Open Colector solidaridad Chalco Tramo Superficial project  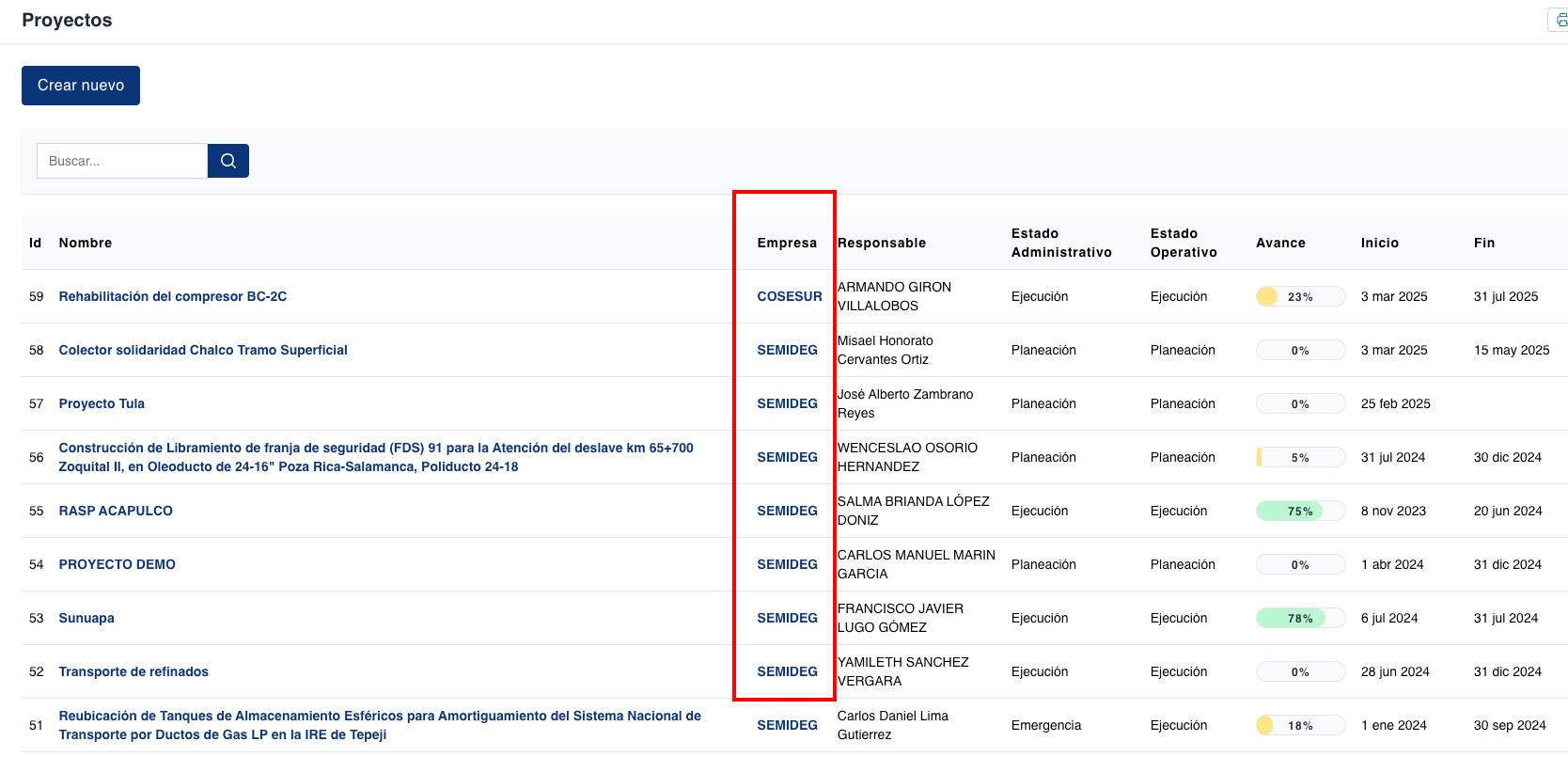(203, 350)
